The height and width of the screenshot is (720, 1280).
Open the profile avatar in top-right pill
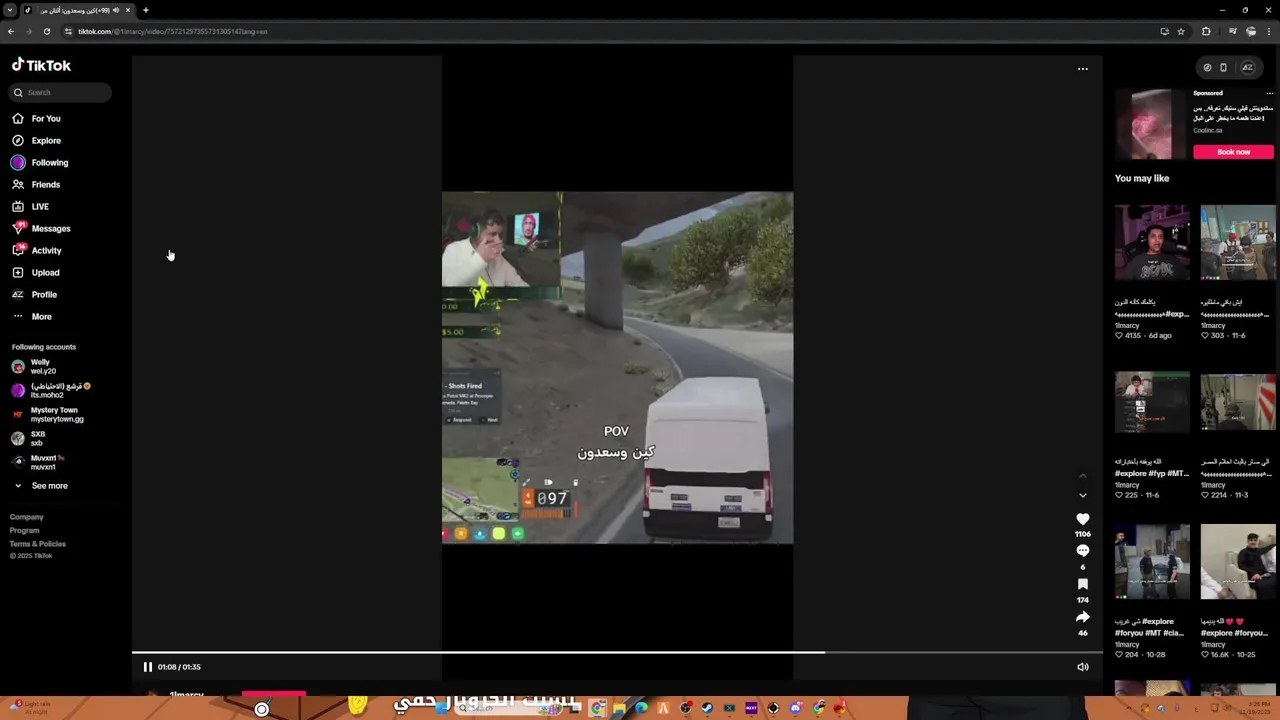[x=1247, y=68]
